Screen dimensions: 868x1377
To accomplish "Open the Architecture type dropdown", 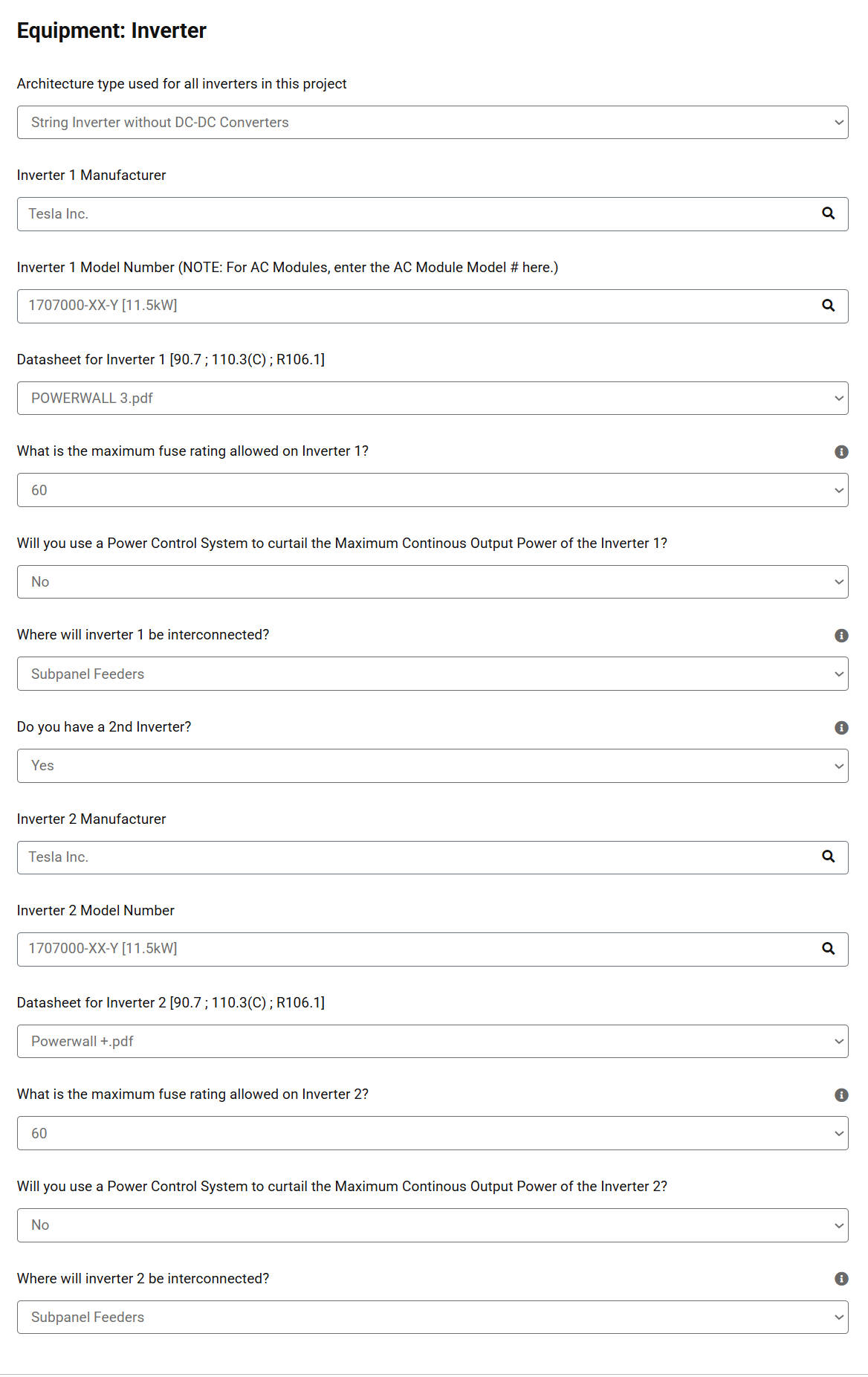I will (x=433, y=122).
